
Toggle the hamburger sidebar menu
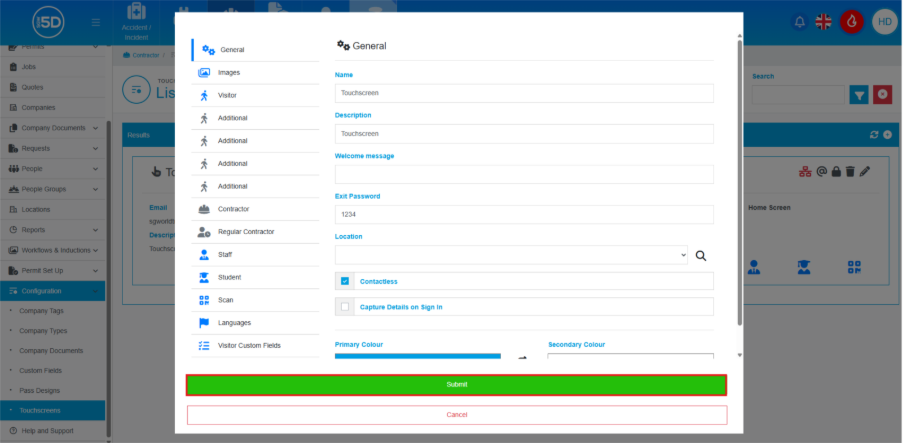(x=96, y=22)
